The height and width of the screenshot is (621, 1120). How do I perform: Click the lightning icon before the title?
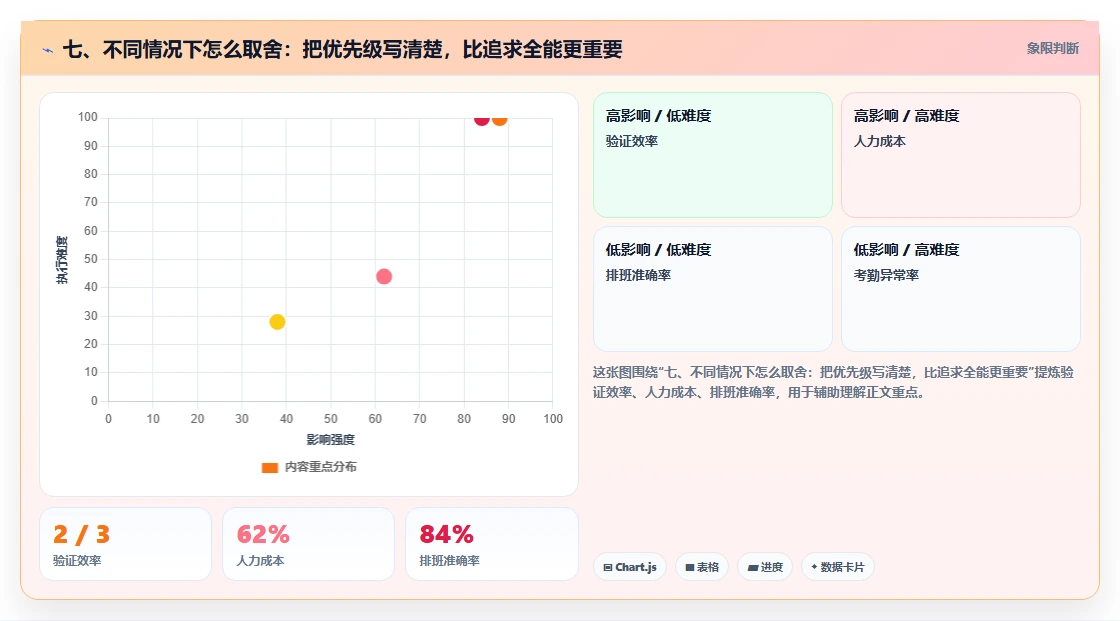click(48, 50)
